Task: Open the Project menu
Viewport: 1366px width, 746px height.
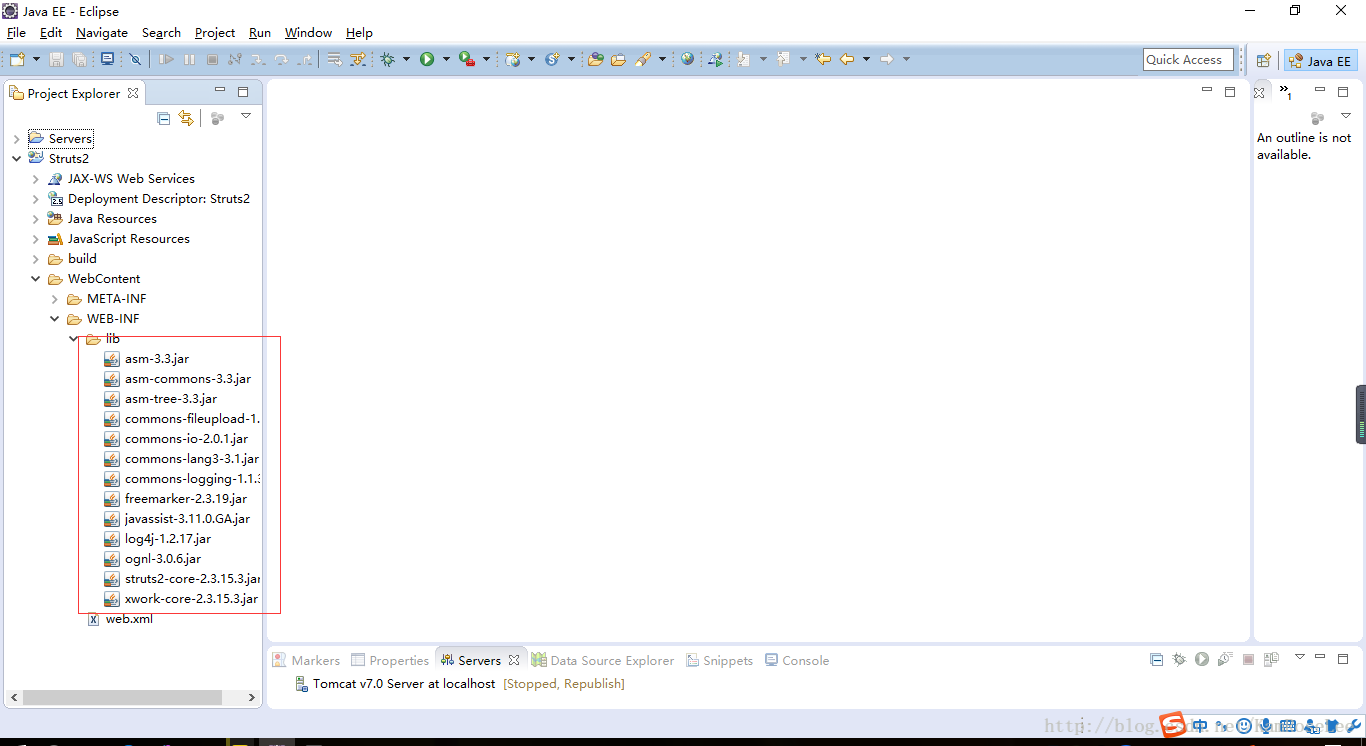Action: [215, 33]
